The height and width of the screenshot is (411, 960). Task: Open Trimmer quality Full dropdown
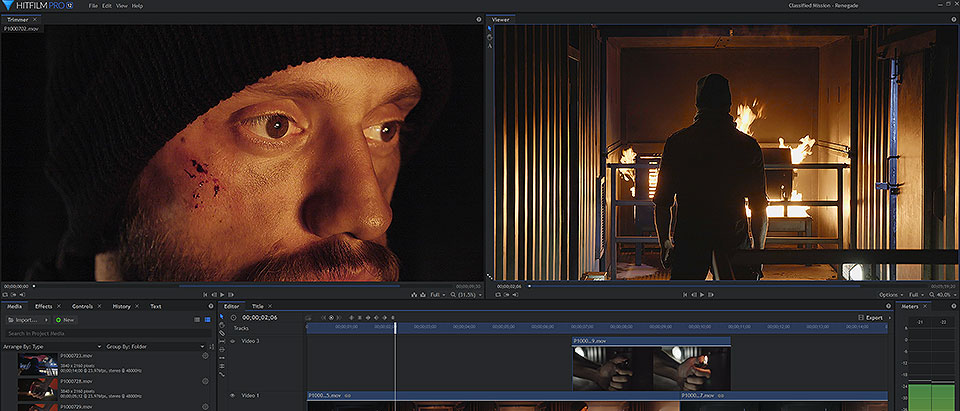pyautogui.click(x=437, y=295)
